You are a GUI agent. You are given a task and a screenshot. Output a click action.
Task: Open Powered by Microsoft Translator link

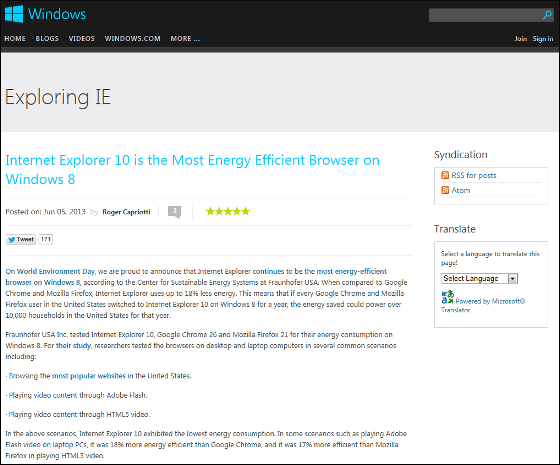[x=483, y=305]
